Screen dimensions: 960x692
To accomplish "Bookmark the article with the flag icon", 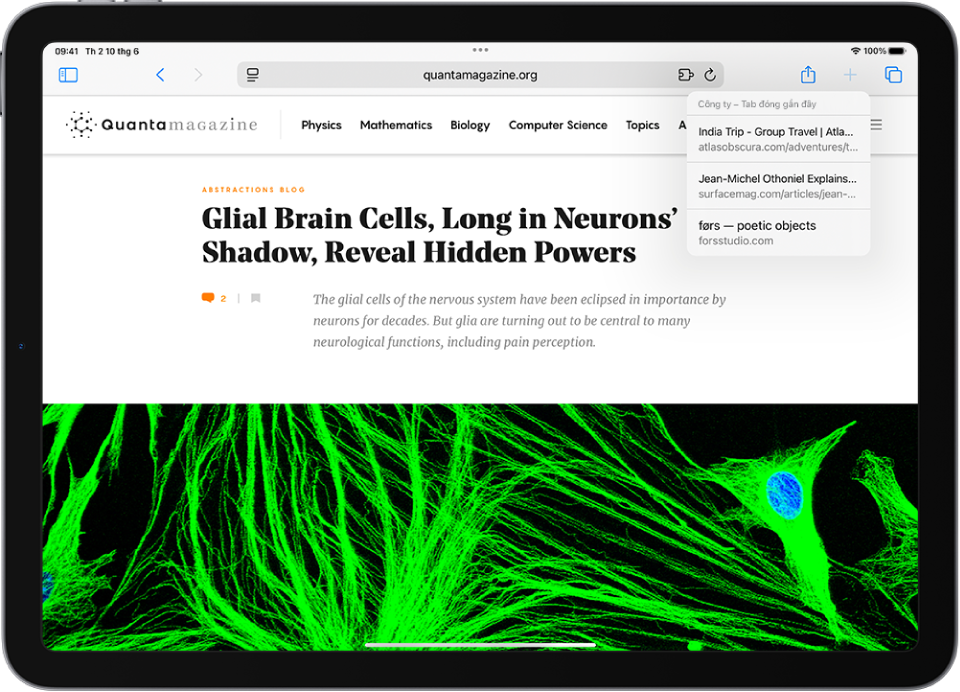I will click(256, 298).
